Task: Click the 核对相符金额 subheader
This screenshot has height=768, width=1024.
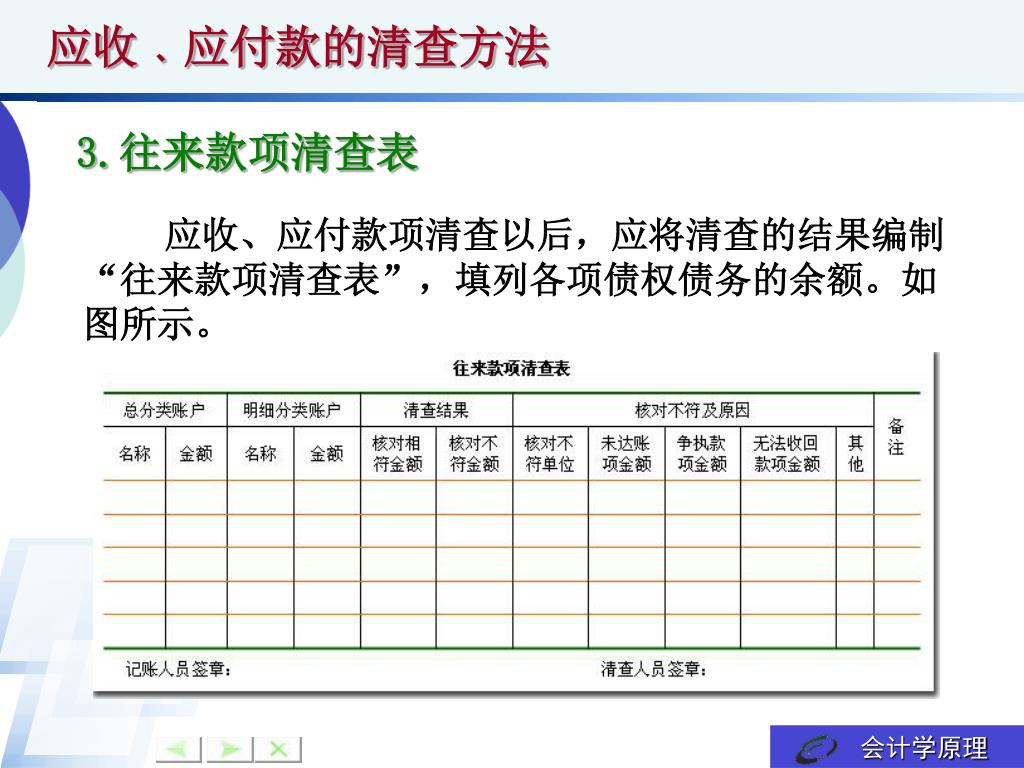Action: pyautogui.click(x=397, y=453)
